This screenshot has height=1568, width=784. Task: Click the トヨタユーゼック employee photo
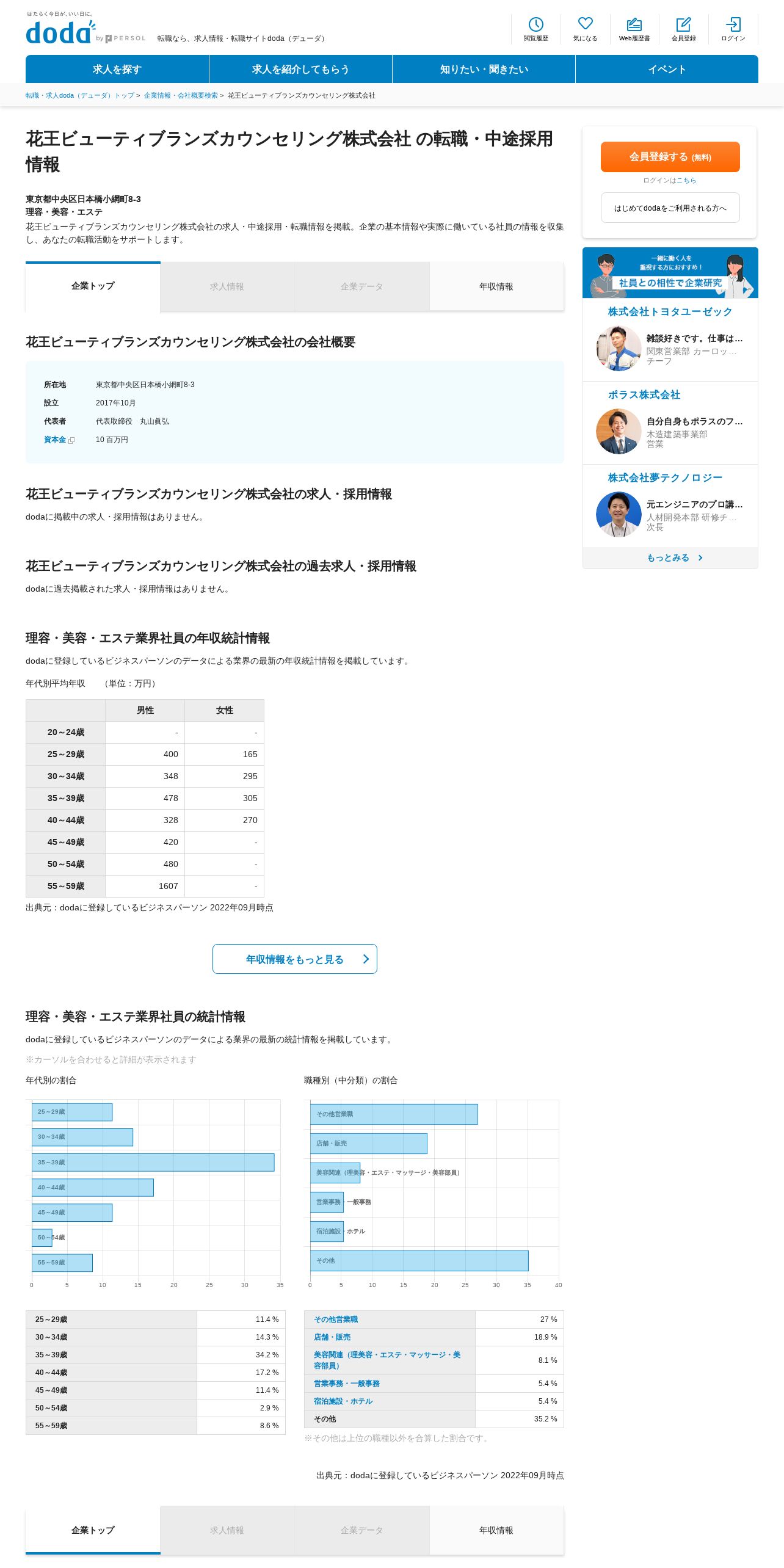point(619,348)
